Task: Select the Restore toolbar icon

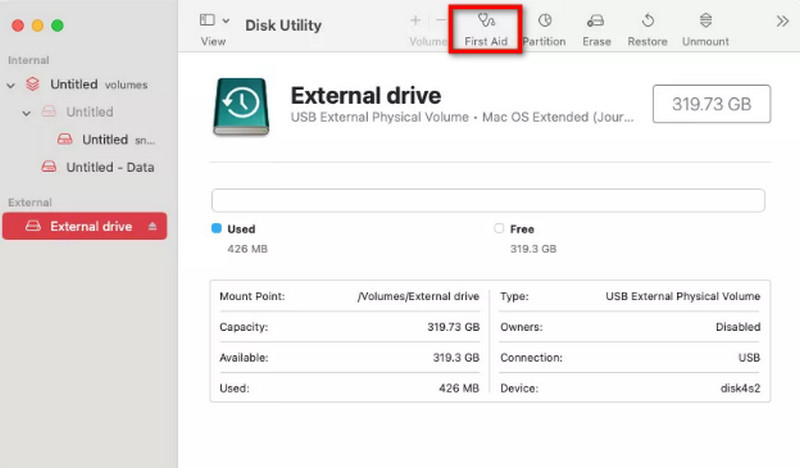Action: click(x=647, y=28)
